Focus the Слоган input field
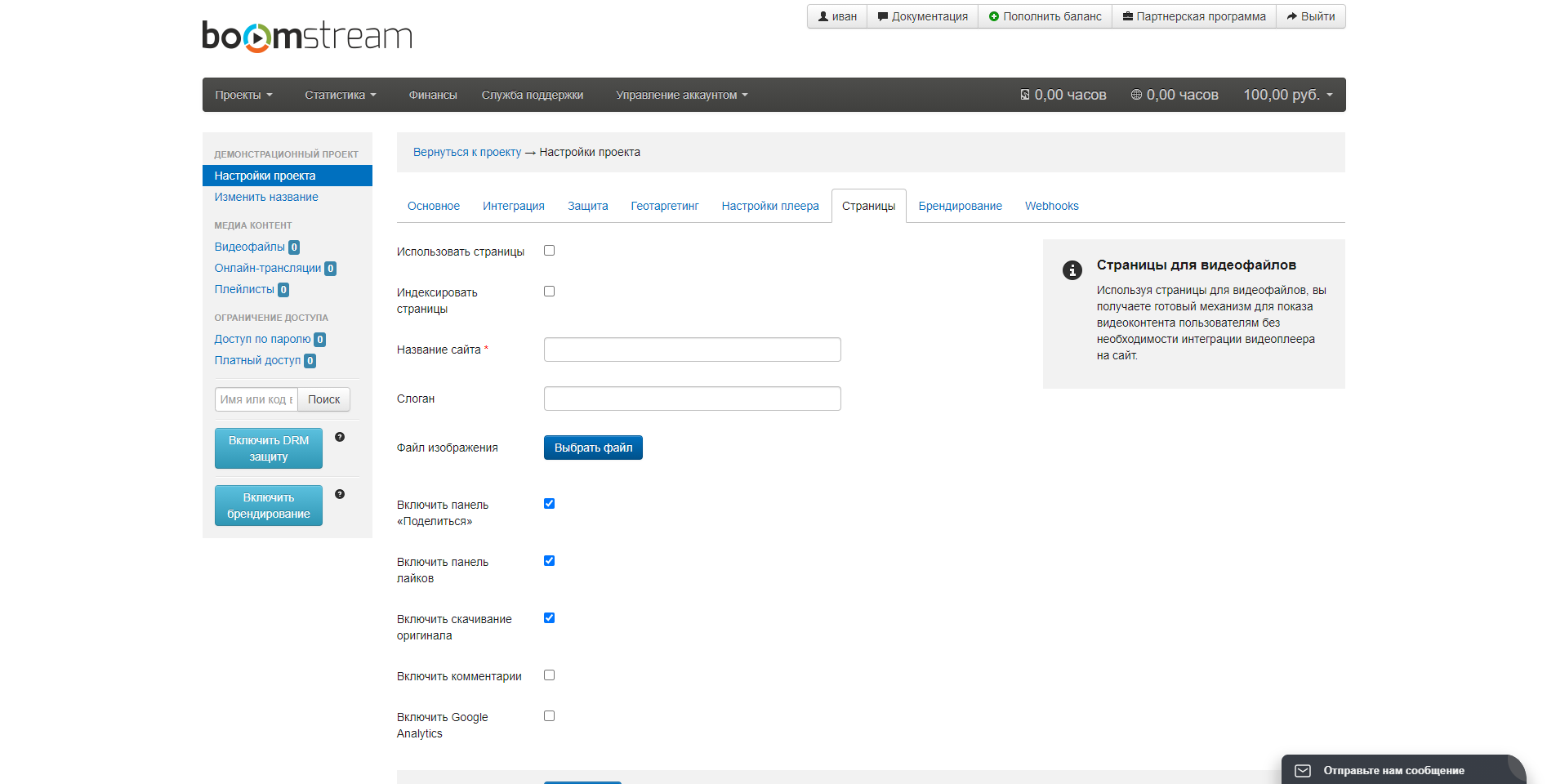 [x=693, y=399]
